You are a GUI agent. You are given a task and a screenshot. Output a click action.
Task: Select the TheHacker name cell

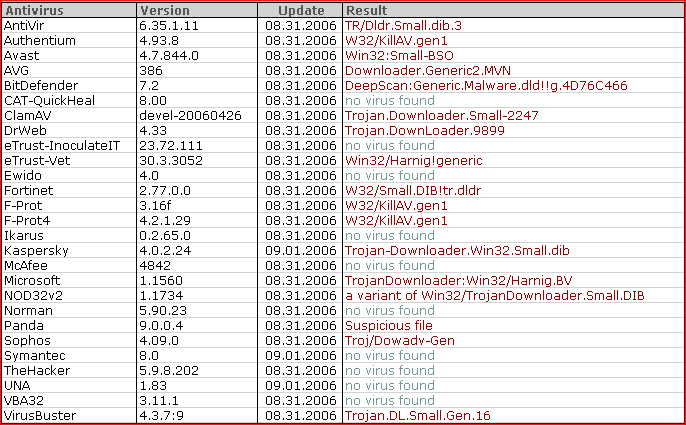[37, 370]
